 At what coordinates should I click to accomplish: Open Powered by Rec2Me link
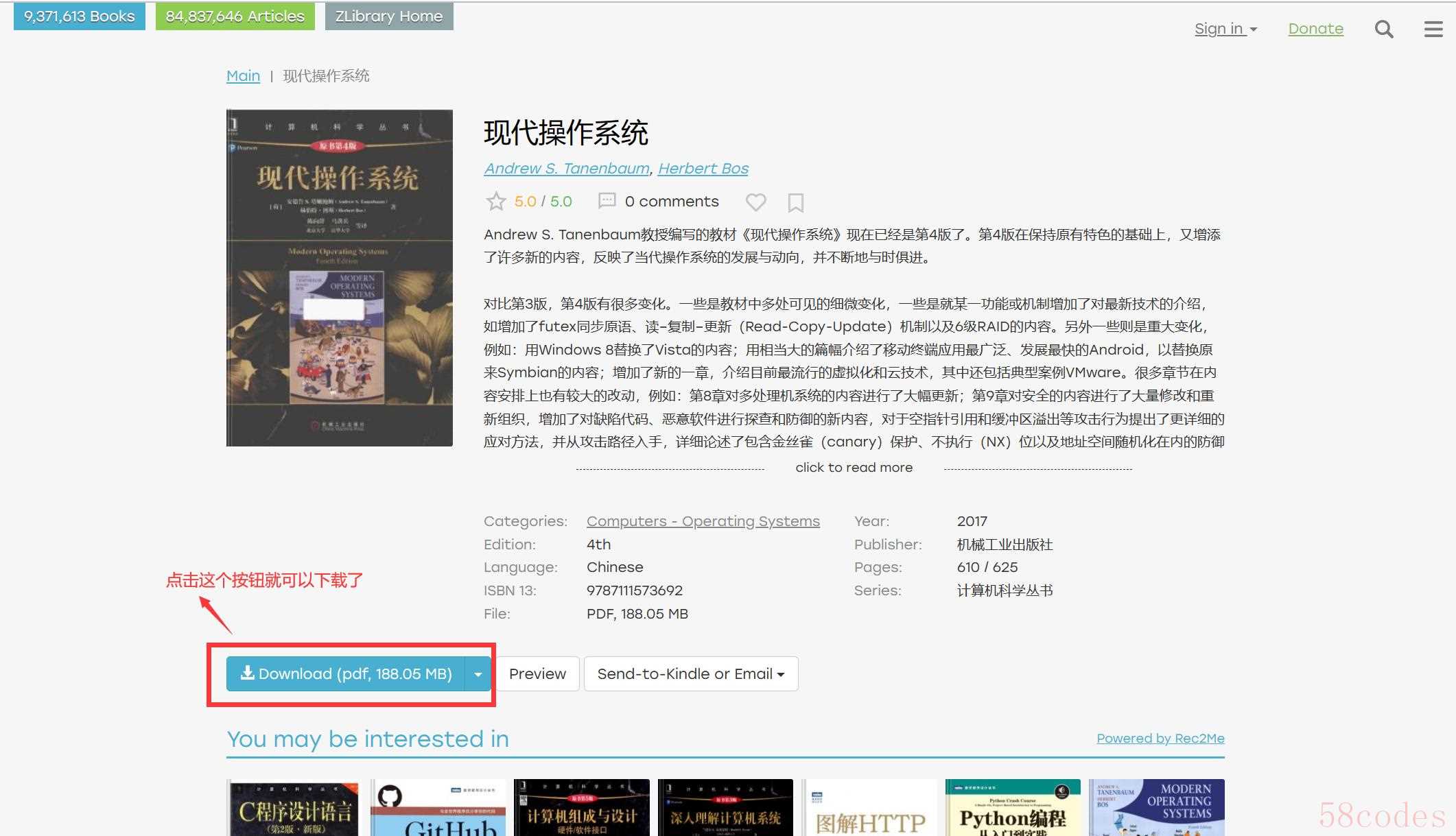tap(1160, 739)
